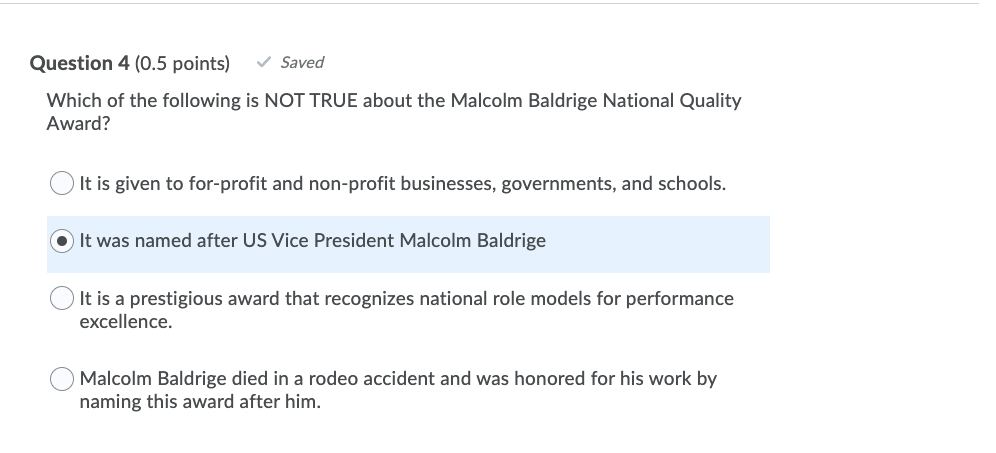
Task: Pick the rodeo accident answer radio button
Action: tap(62, 380)
